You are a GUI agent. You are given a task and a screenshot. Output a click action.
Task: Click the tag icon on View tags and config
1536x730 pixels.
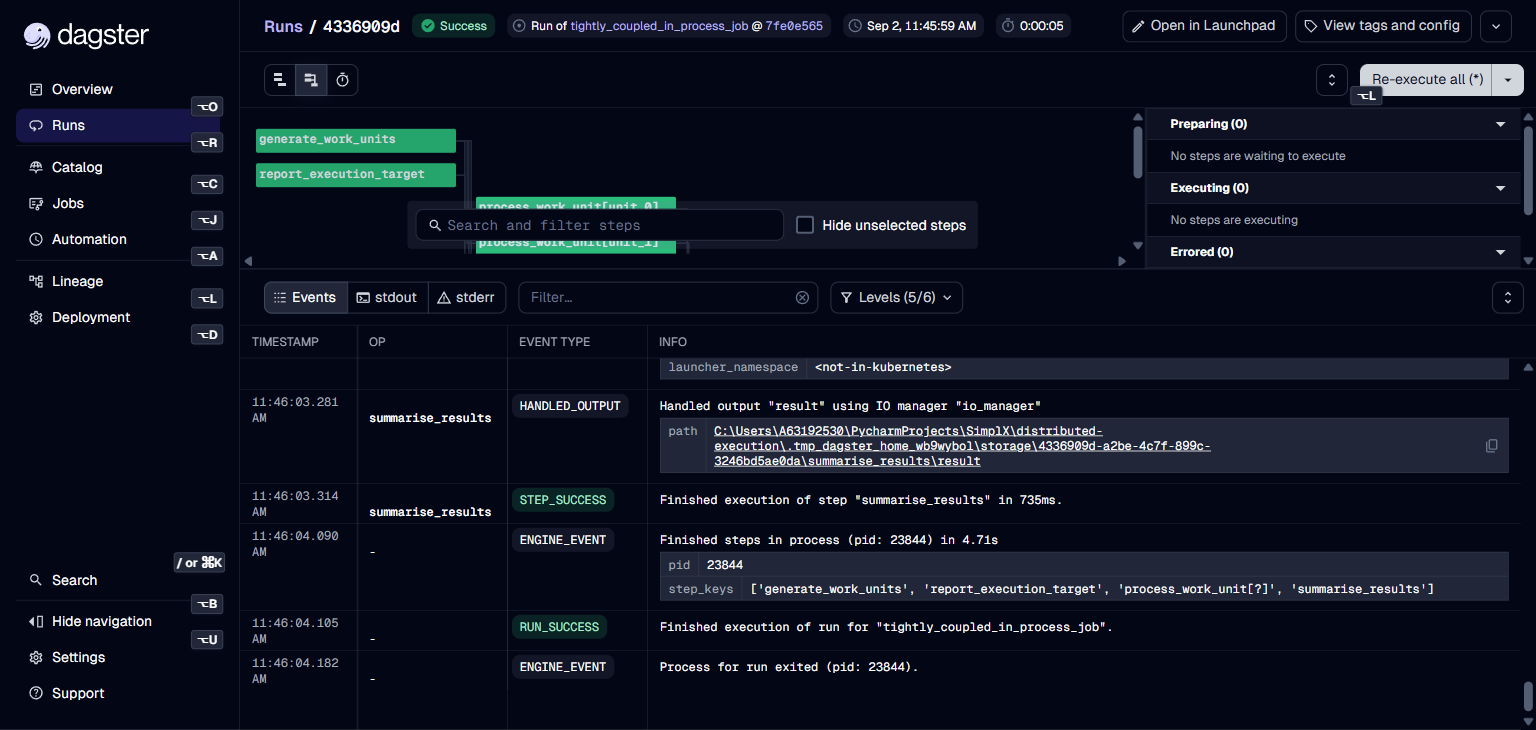1311,26
